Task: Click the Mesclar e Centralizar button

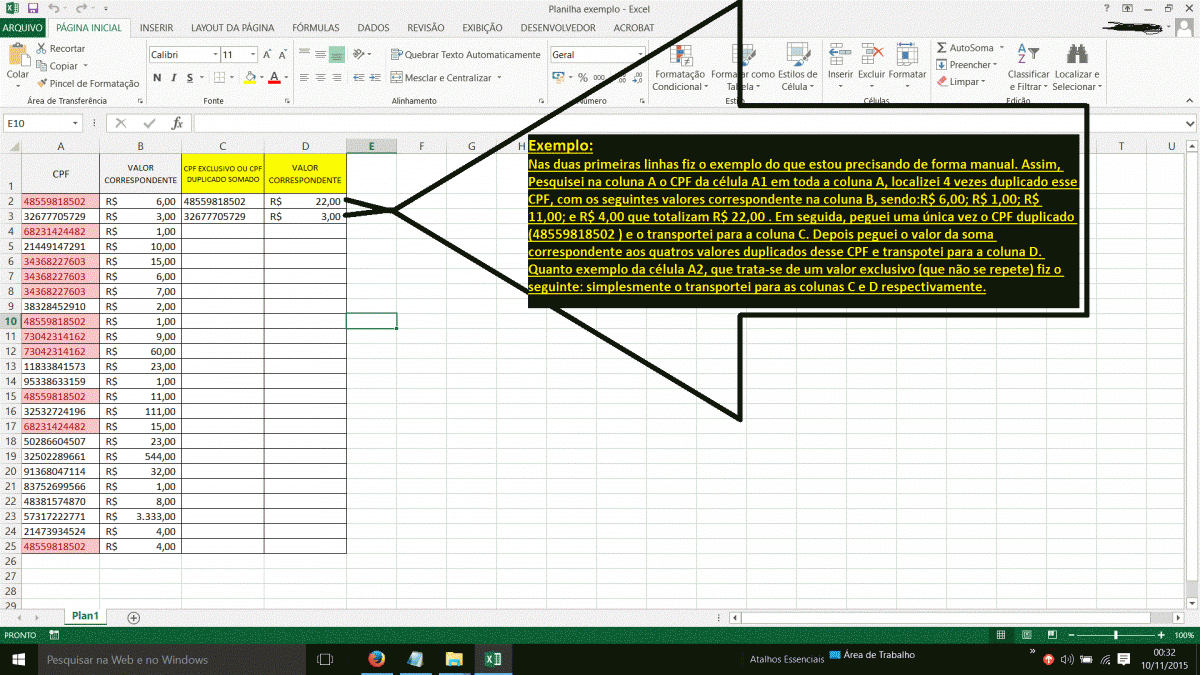Action: pos(448,78)
